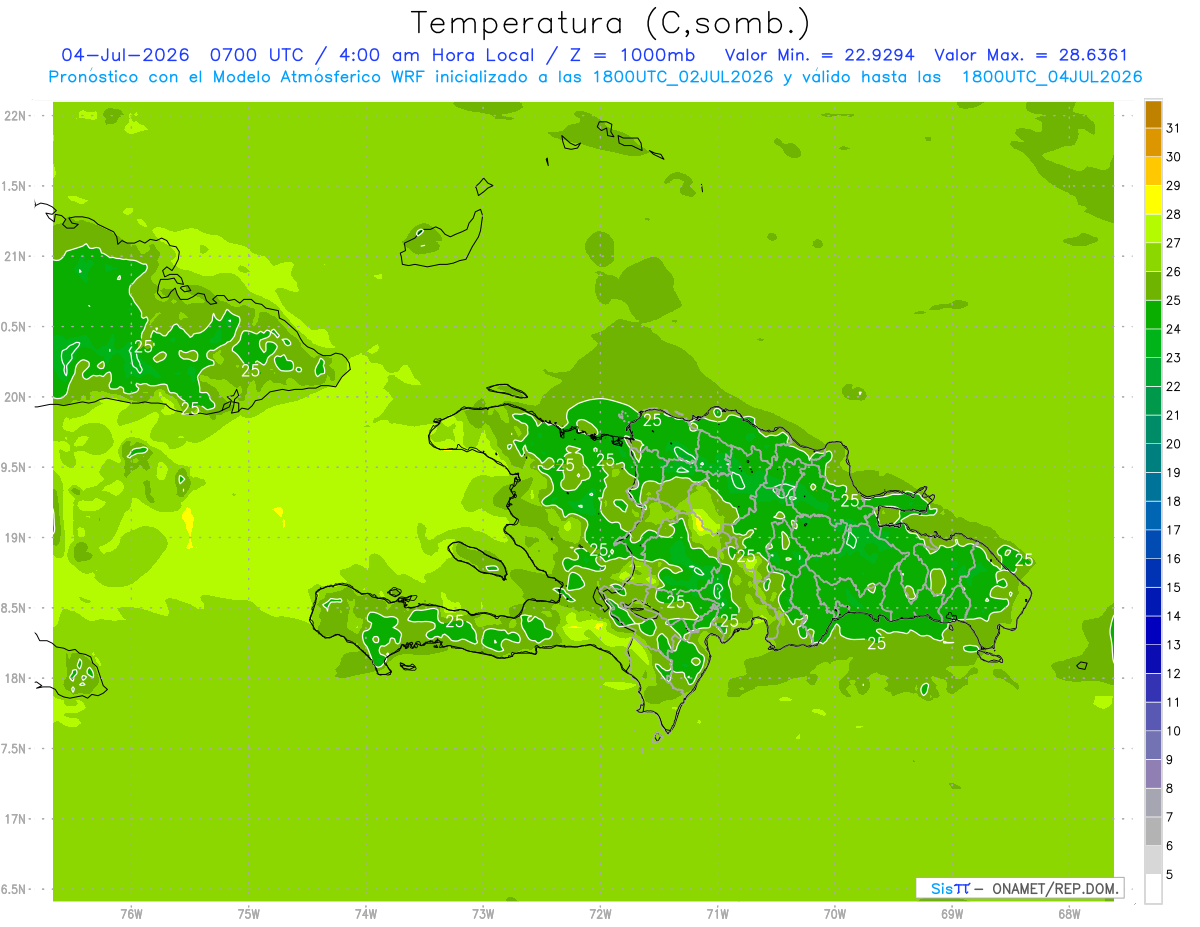Click the "19N" latitude label
Image resolution: width=1200 pixels, height=927 pixels.
point(14,538)
